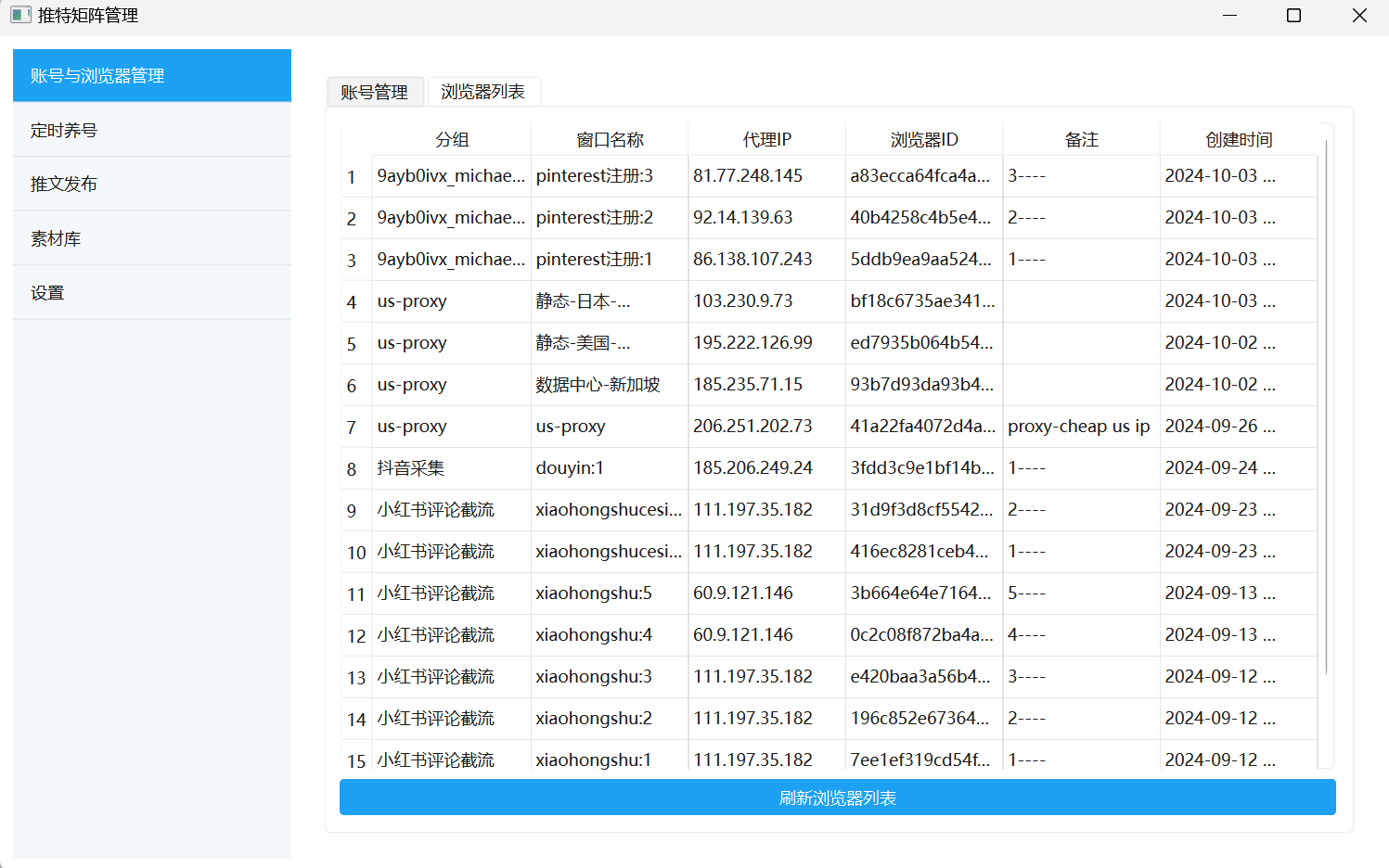
Task: Switch to the 账号管理 tab
Action: coord(375,92)
